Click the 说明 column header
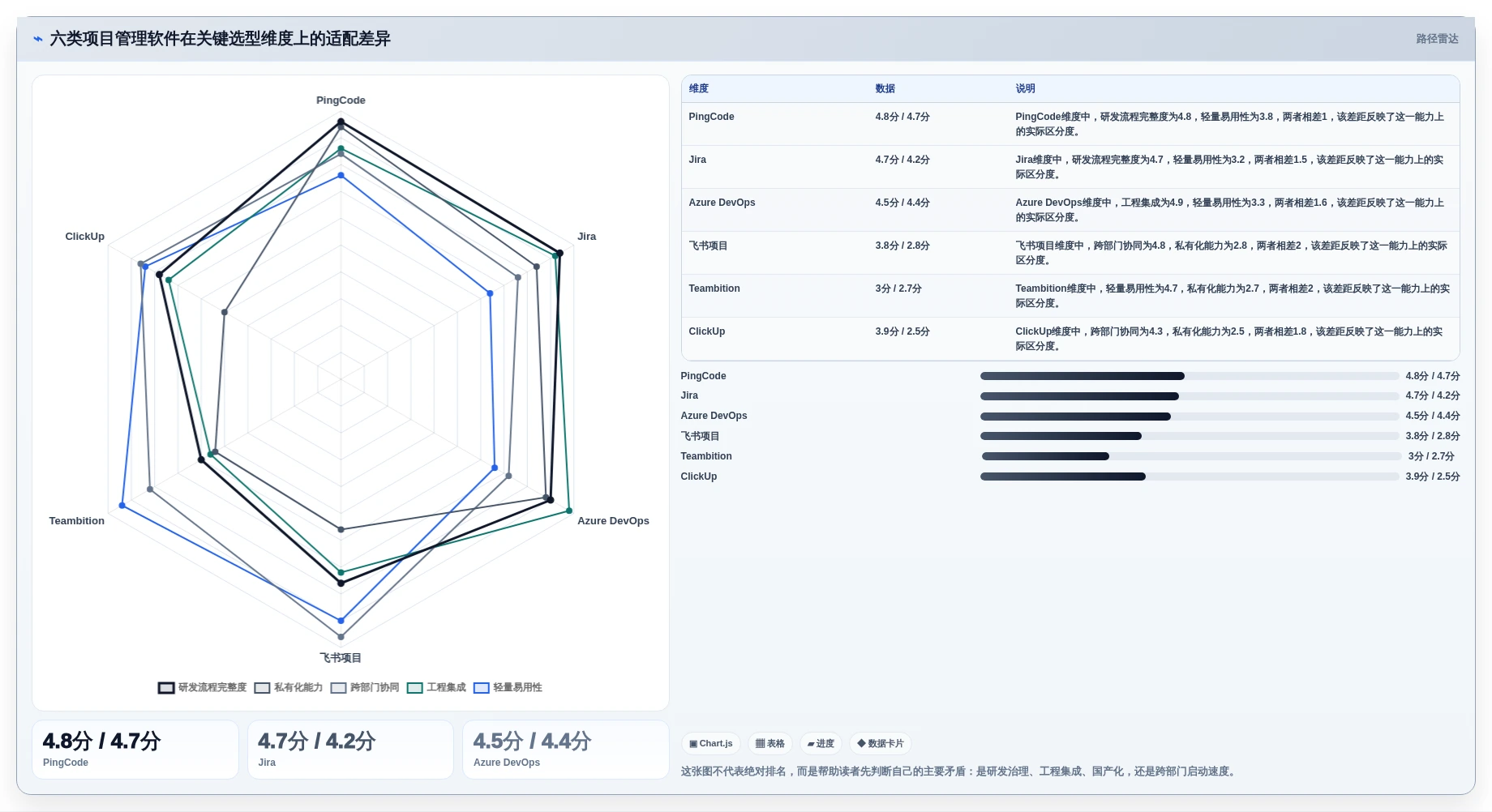The image size is (1492, 812). click(1026, 88)
